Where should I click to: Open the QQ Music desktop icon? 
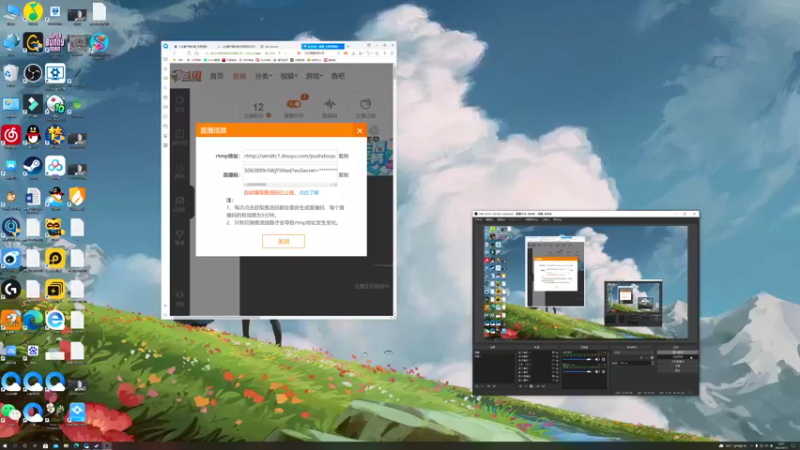[33, 12]
